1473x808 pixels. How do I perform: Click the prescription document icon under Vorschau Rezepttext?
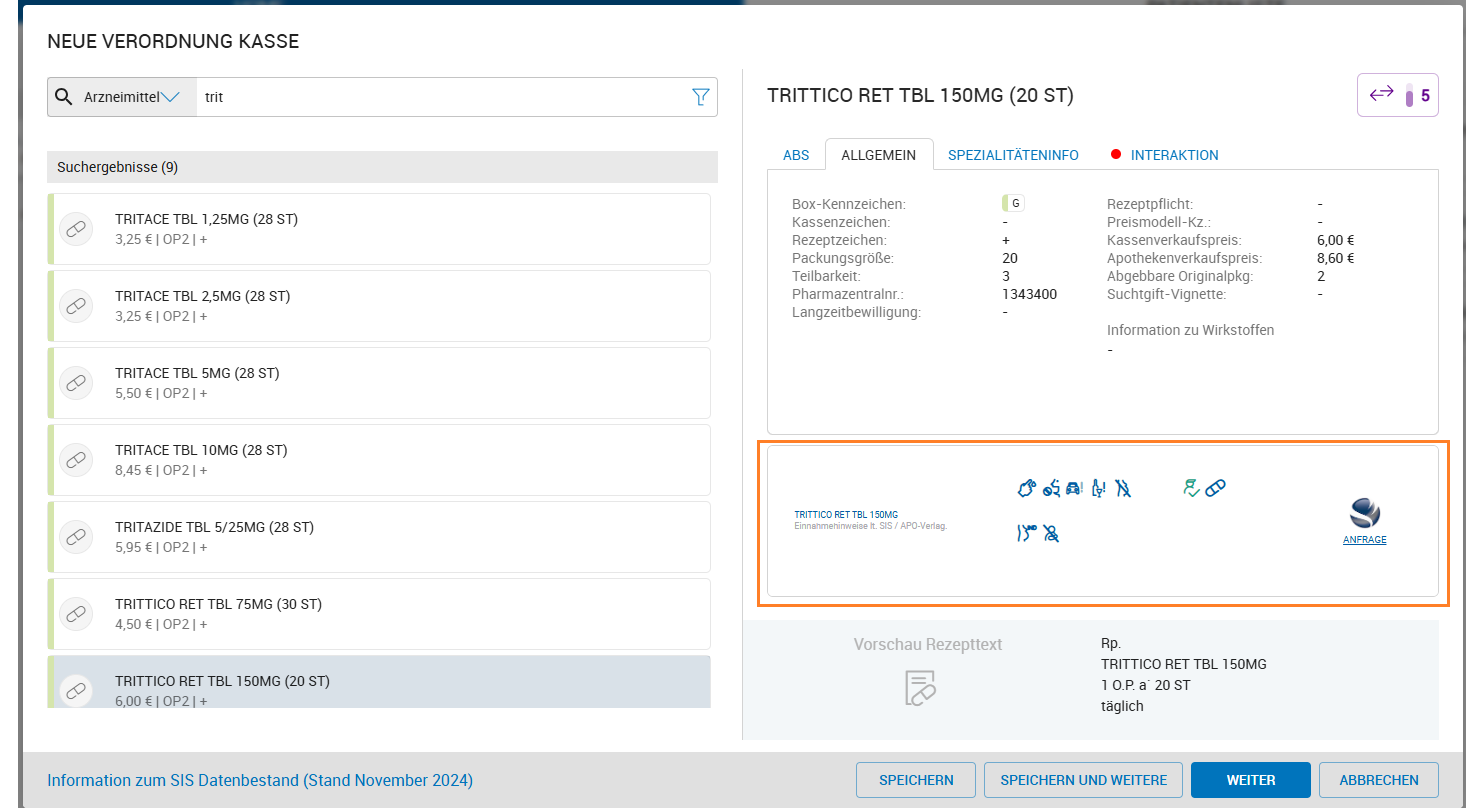920,687
